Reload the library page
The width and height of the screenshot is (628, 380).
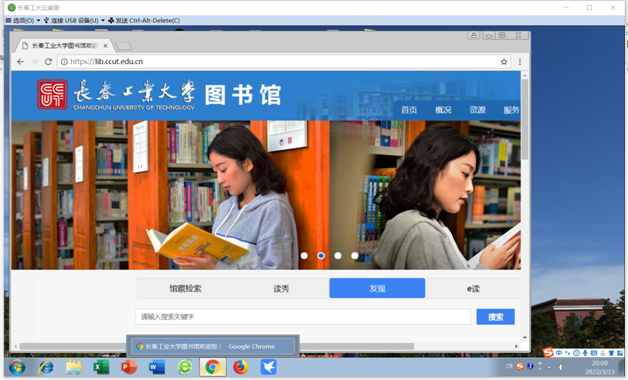(48, 62)
